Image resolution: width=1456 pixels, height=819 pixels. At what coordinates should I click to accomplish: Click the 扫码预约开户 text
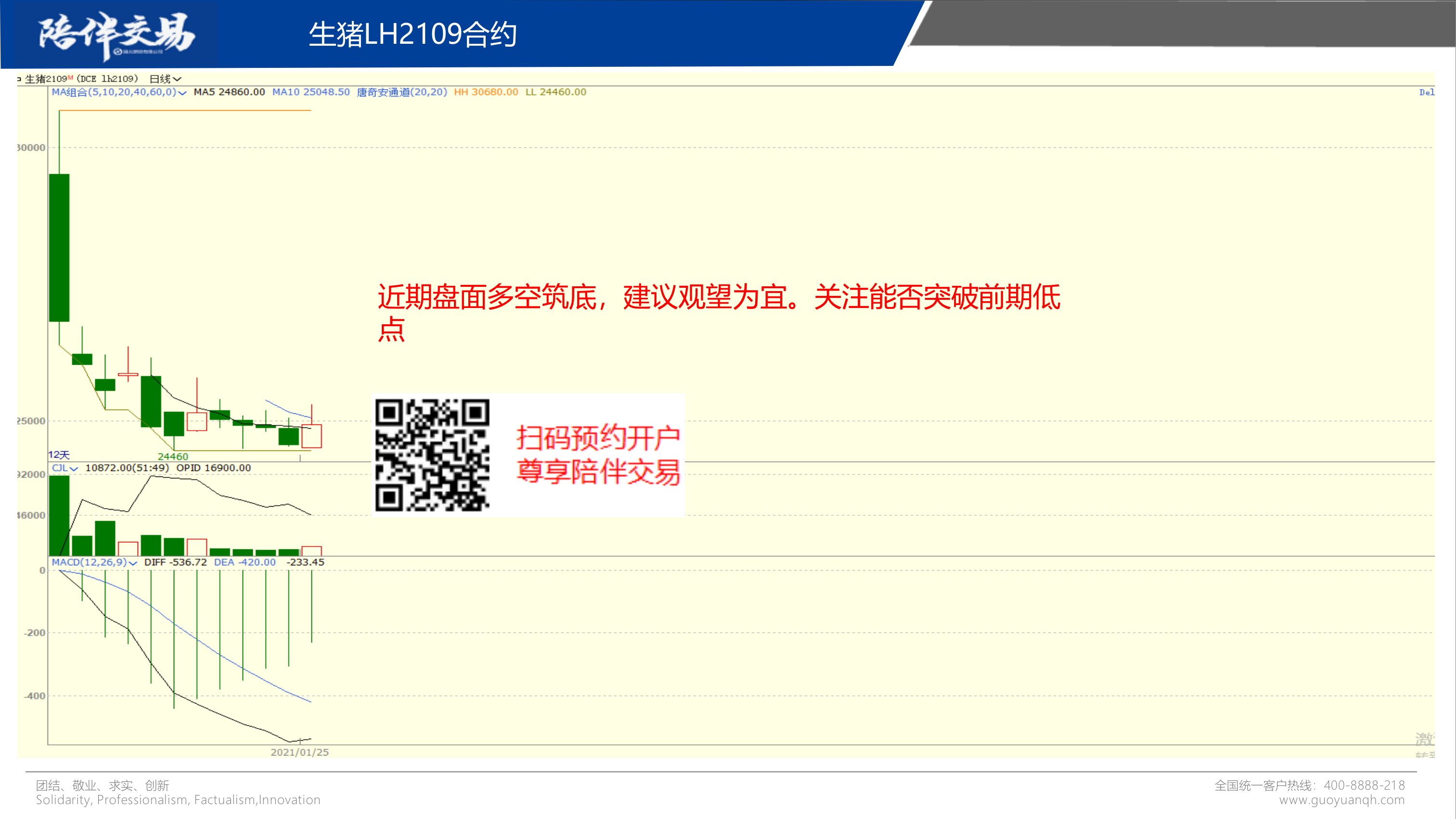click(x=597, y=437)
